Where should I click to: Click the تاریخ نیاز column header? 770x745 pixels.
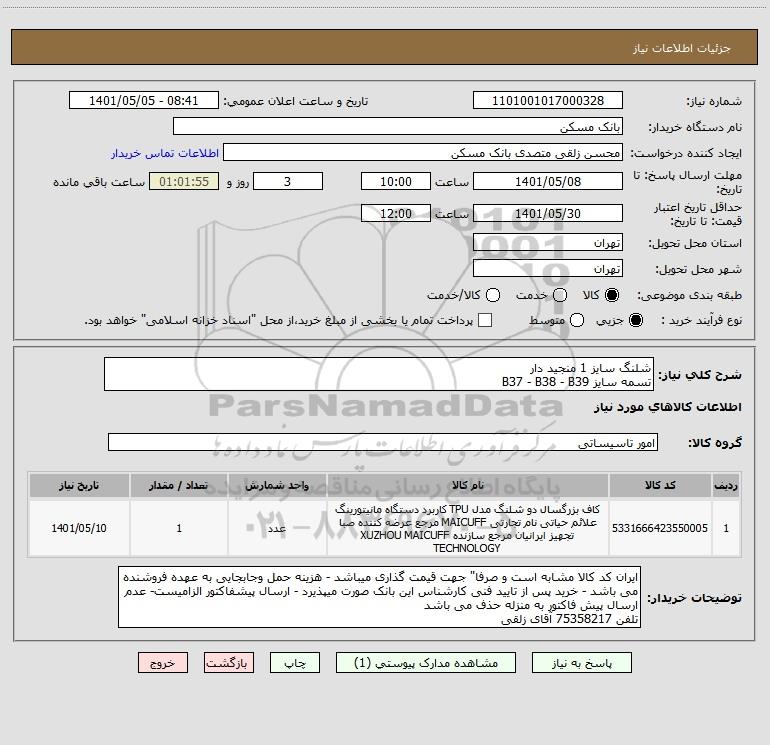coord(79,485)
